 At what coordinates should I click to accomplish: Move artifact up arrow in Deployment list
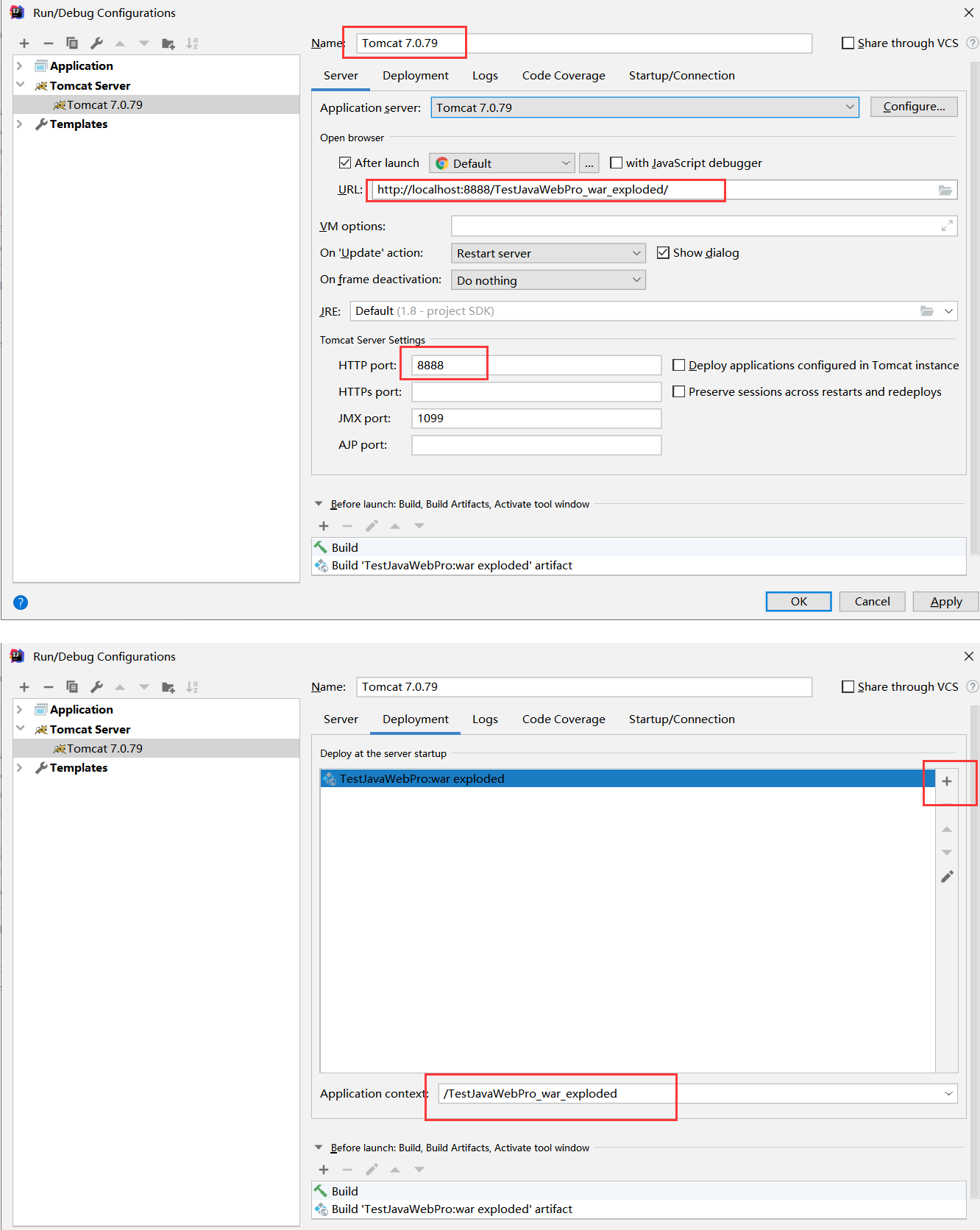(x=947, y=829)
